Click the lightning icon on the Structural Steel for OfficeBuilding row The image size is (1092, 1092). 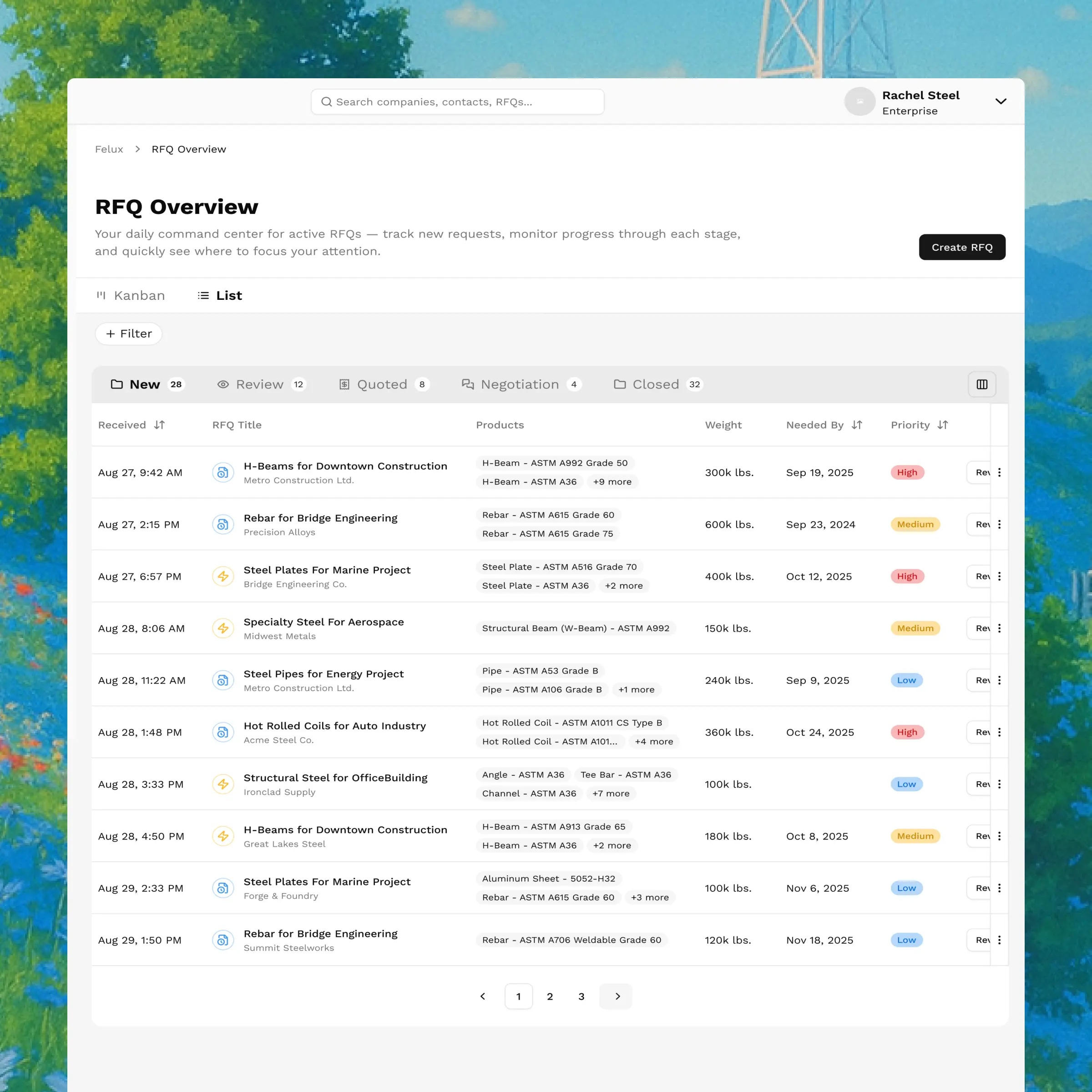[x=222, y=784]
